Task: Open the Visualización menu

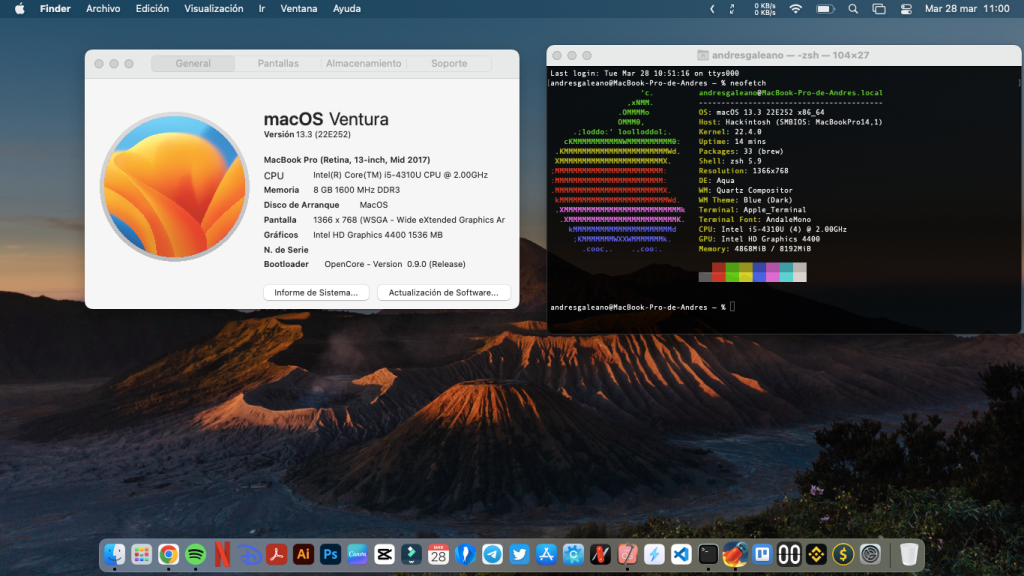Action: pos(213,9)
